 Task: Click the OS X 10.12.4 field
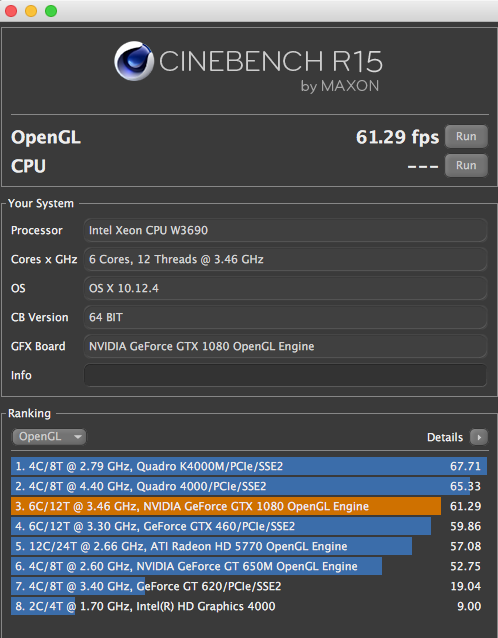[285, 288]
